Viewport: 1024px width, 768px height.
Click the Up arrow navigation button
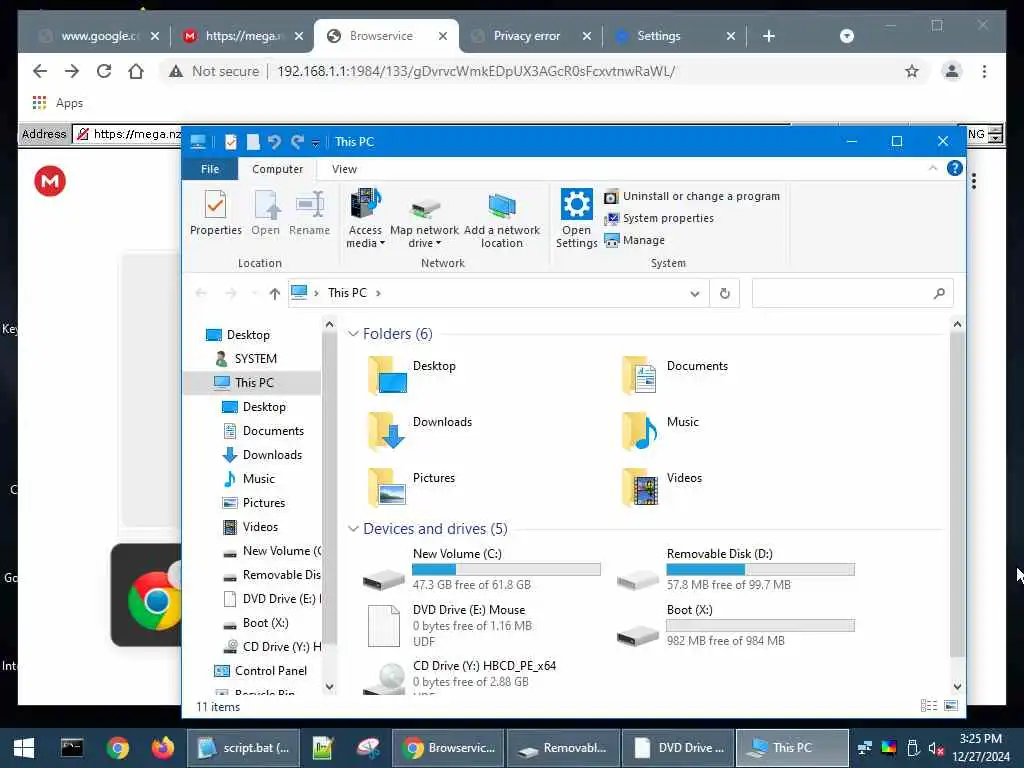(274, 293)
